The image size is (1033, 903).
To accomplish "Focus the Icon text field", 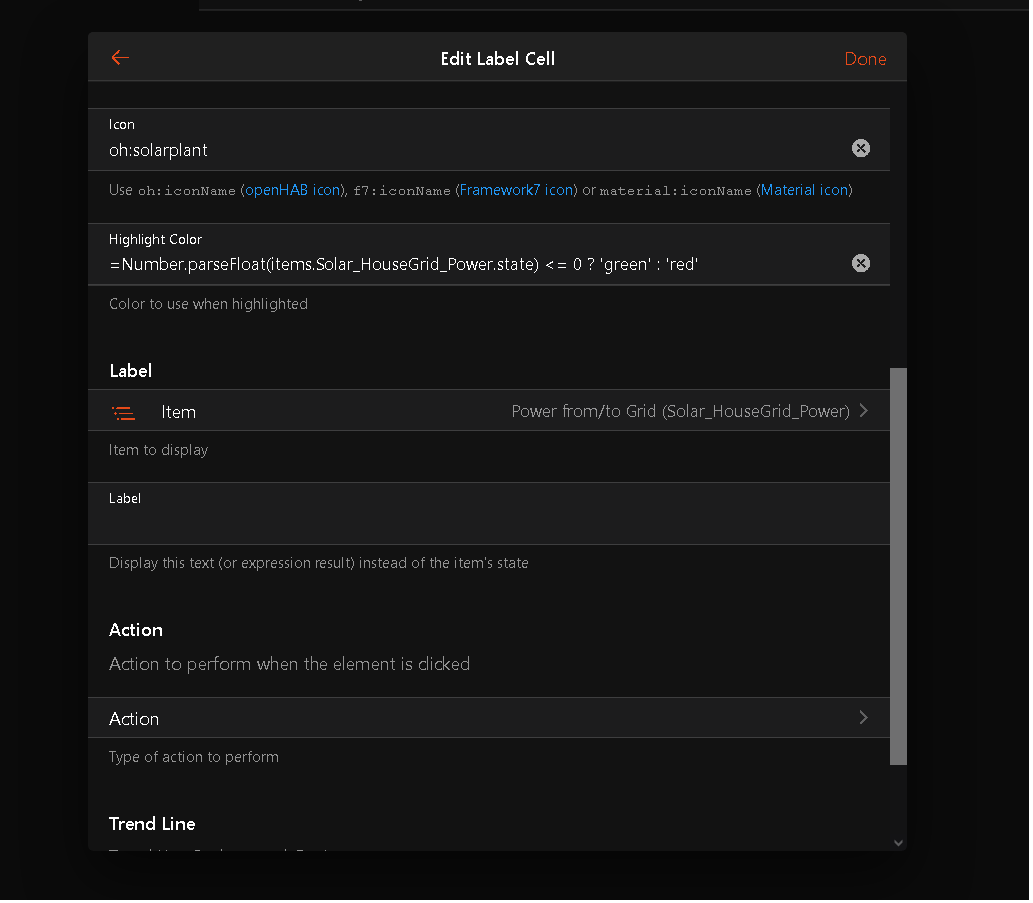I will [x=470, y=150].
